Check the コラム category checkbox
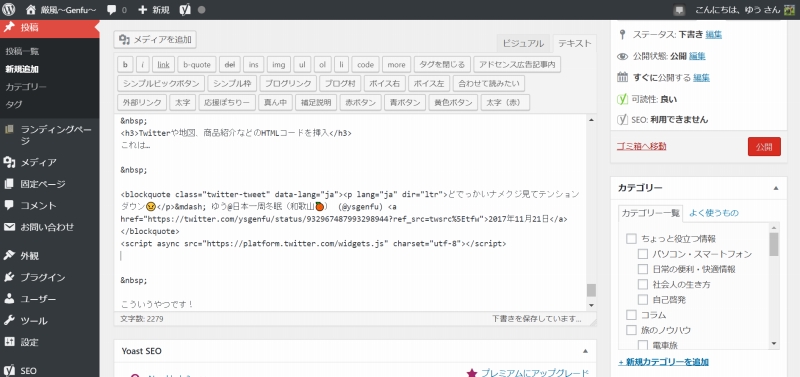The image size is (800, 377). coord(631,315)
